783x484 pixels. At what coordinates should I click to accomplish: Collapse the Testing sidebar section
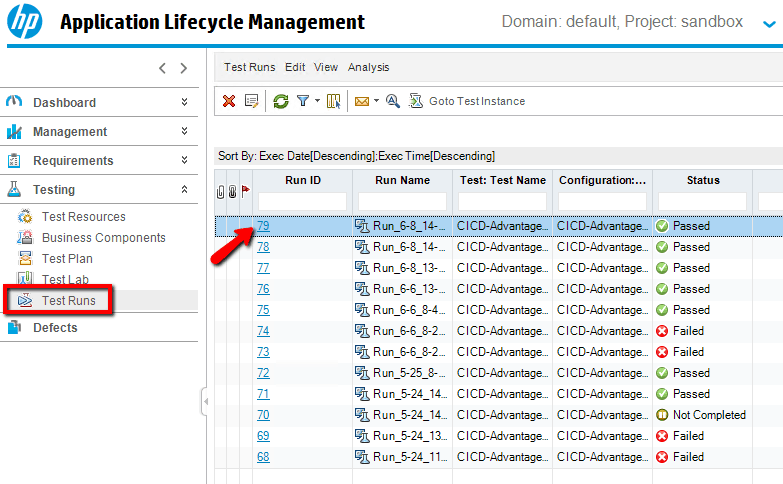[184, 189]
